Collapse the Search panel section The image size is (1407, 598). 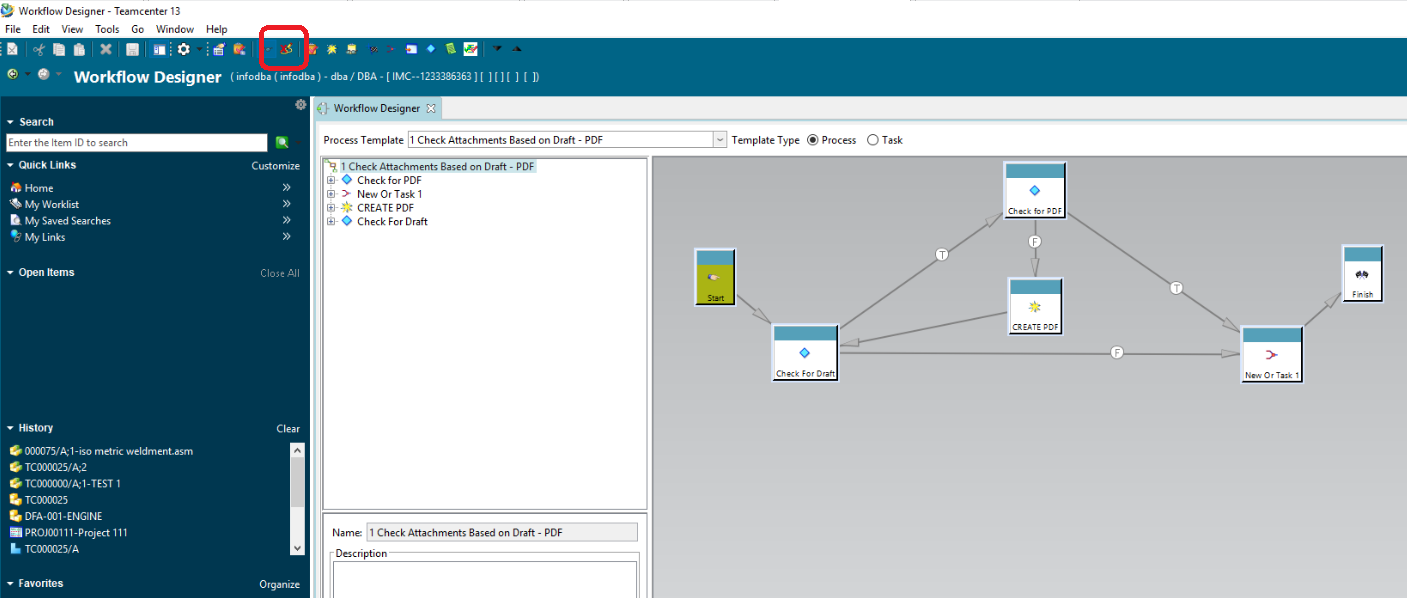[x=11, y=121]
